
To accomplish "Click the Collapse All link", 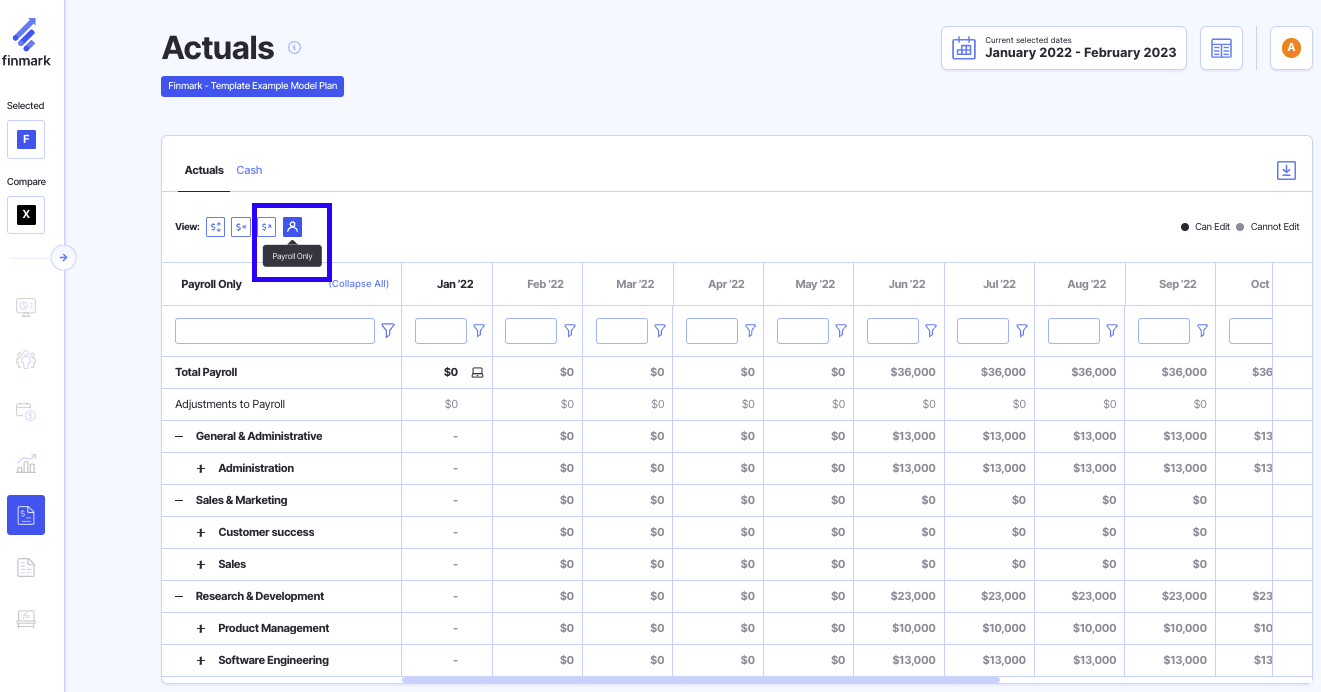I will pyautogui.click(x=358, y=284).
